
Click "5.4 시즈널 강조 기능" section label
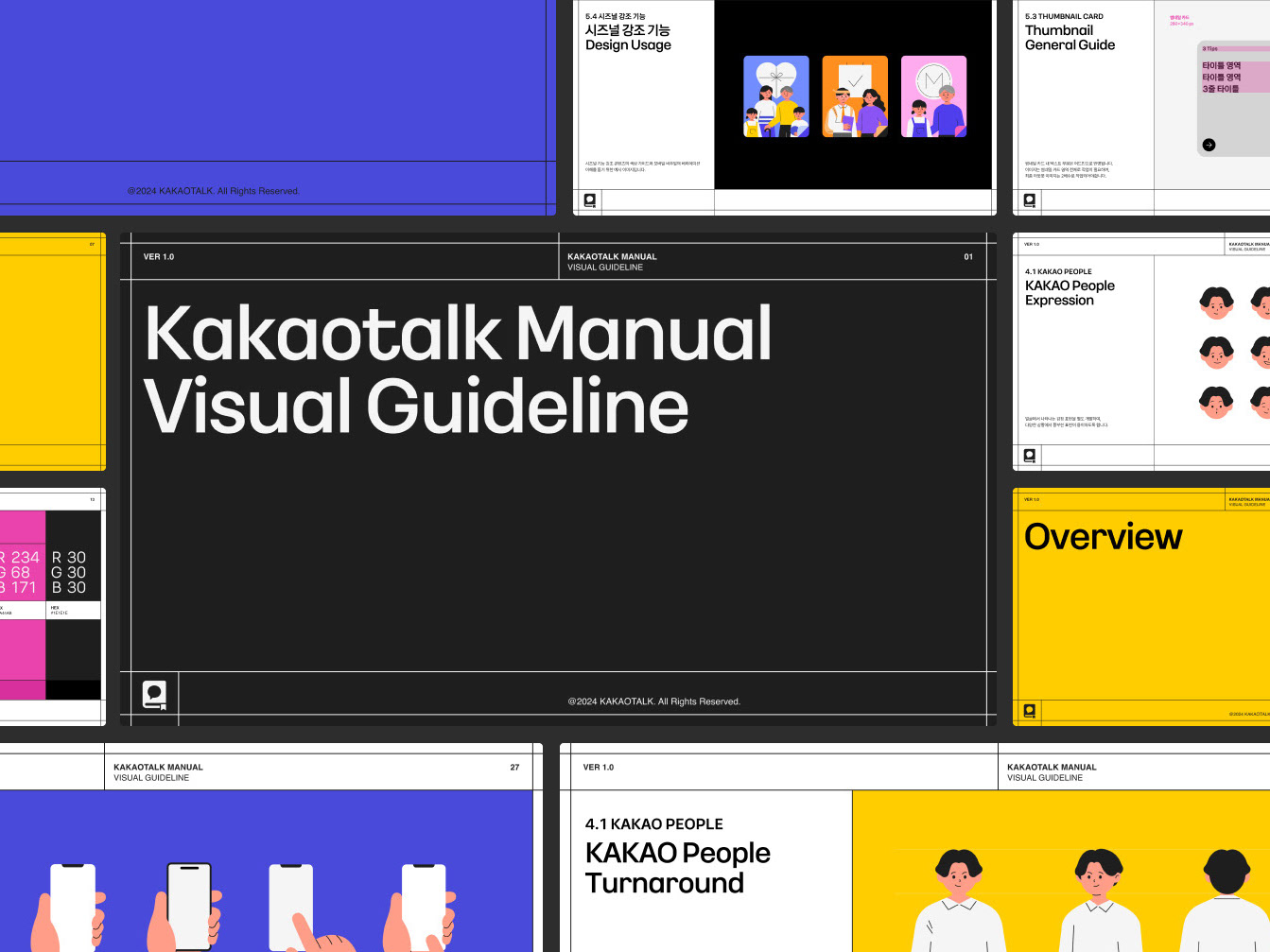(616, 16)
